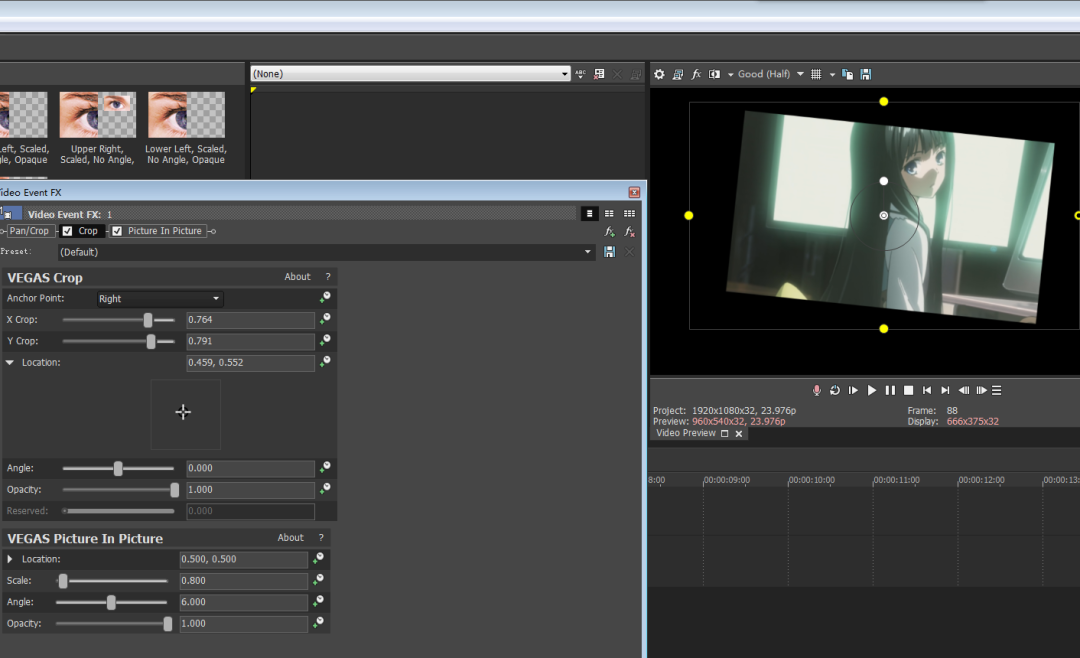
Task: Animate Picture In Picture Opacity
Action: pos(318,623)
